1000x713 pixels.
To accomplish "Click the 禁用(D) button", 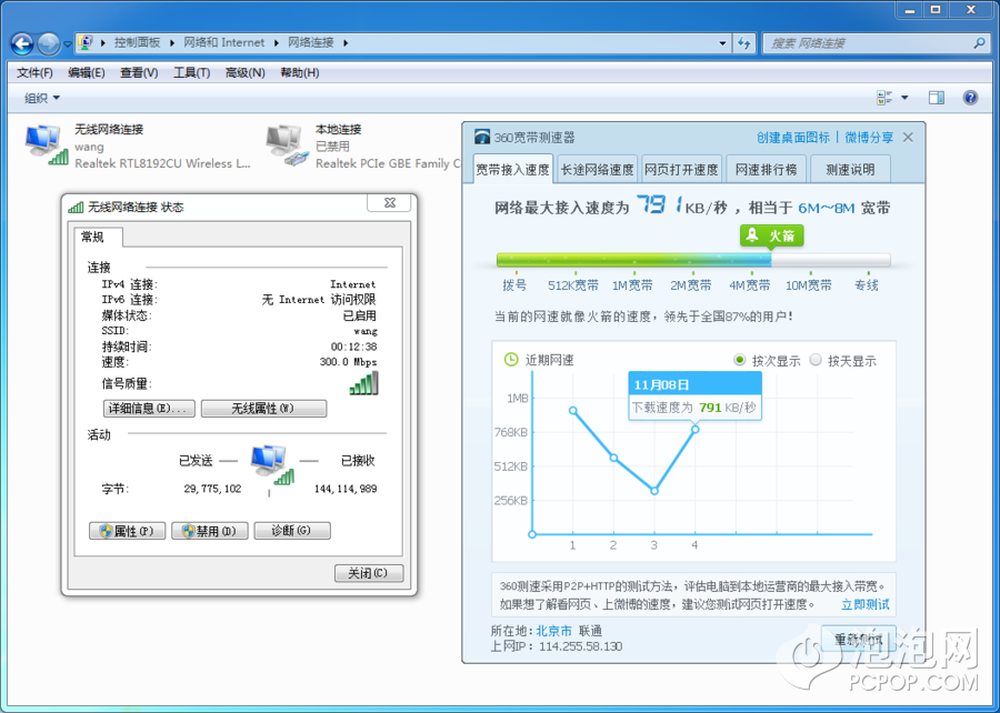I will tap(209, 531).
